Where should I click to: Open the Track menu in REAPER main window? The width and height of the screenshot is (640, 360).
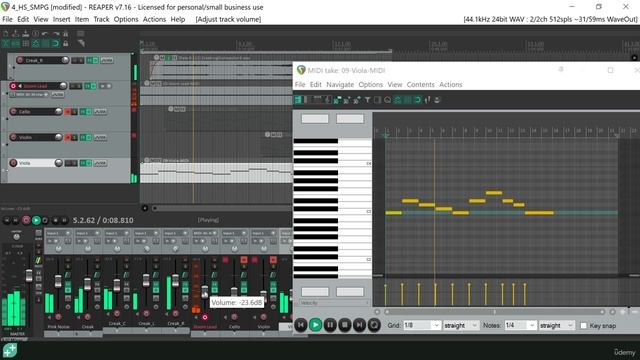click(x=101, y=19)
